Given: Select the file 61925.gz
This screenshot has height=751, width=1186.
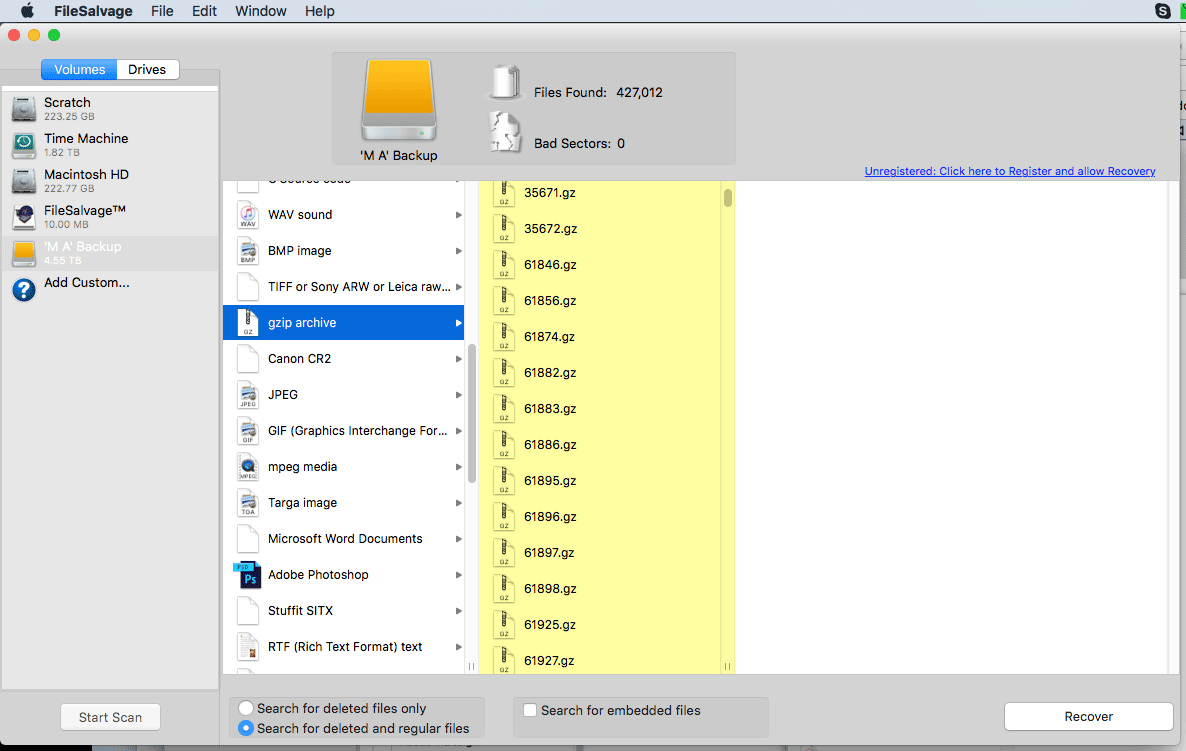Looking at the screenshot, I should click(550, 625).
